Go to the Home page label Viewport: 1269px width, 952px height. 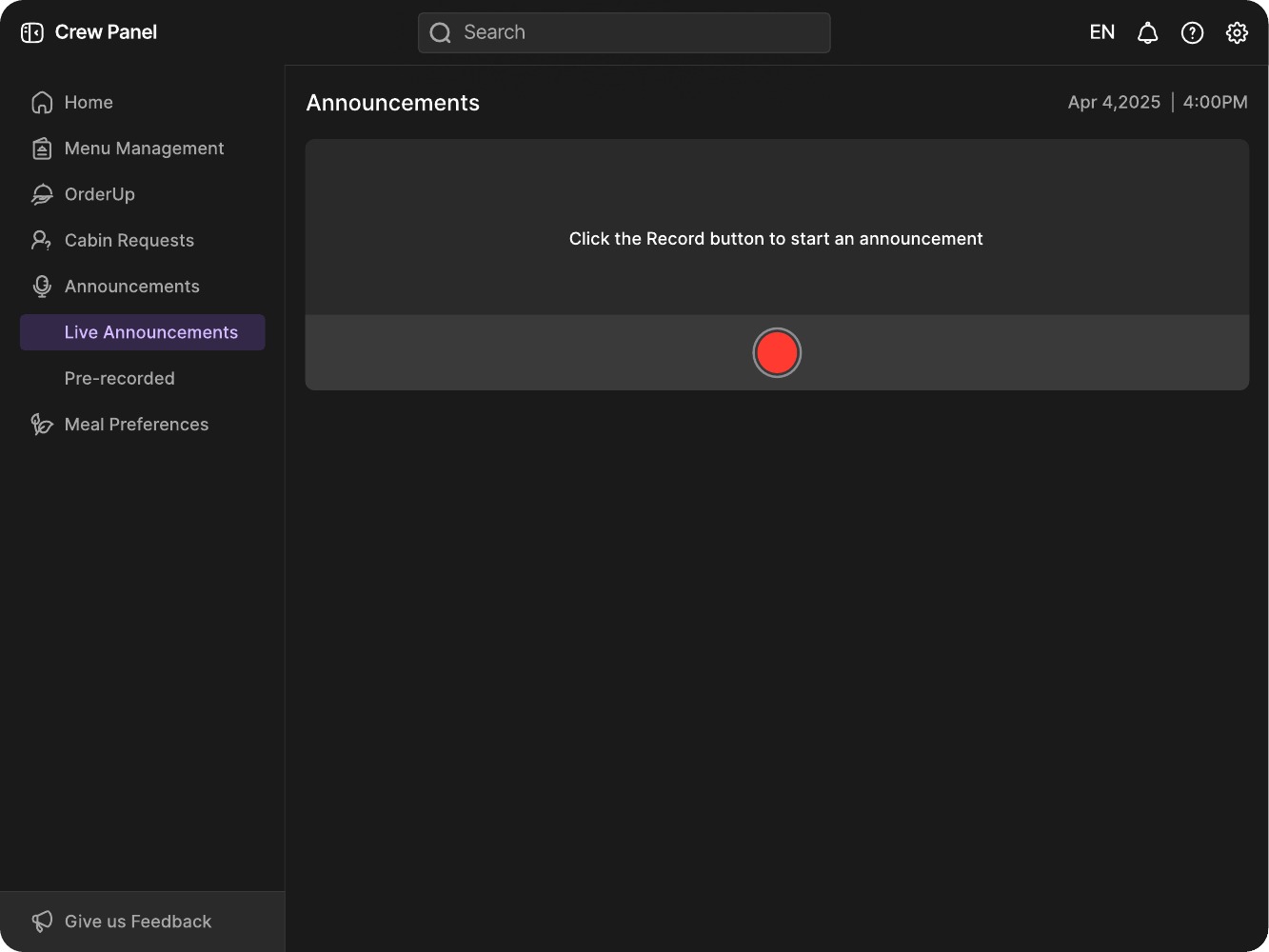[89, 103]
